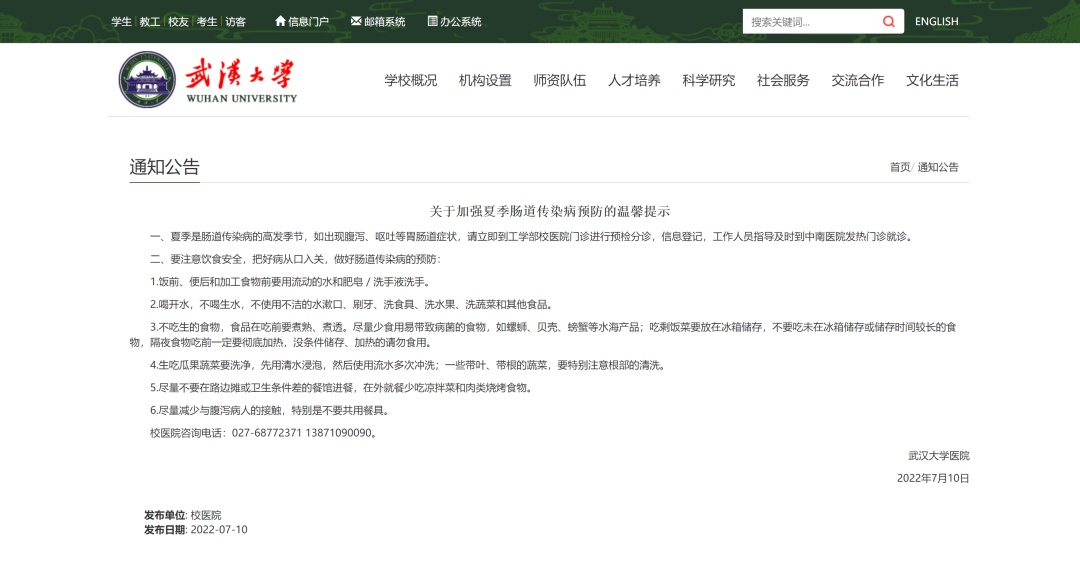The height and width of the screenshot is (561, 1080).
Task: Go to the 校友 portal link
Action: [x=178, y=21]
